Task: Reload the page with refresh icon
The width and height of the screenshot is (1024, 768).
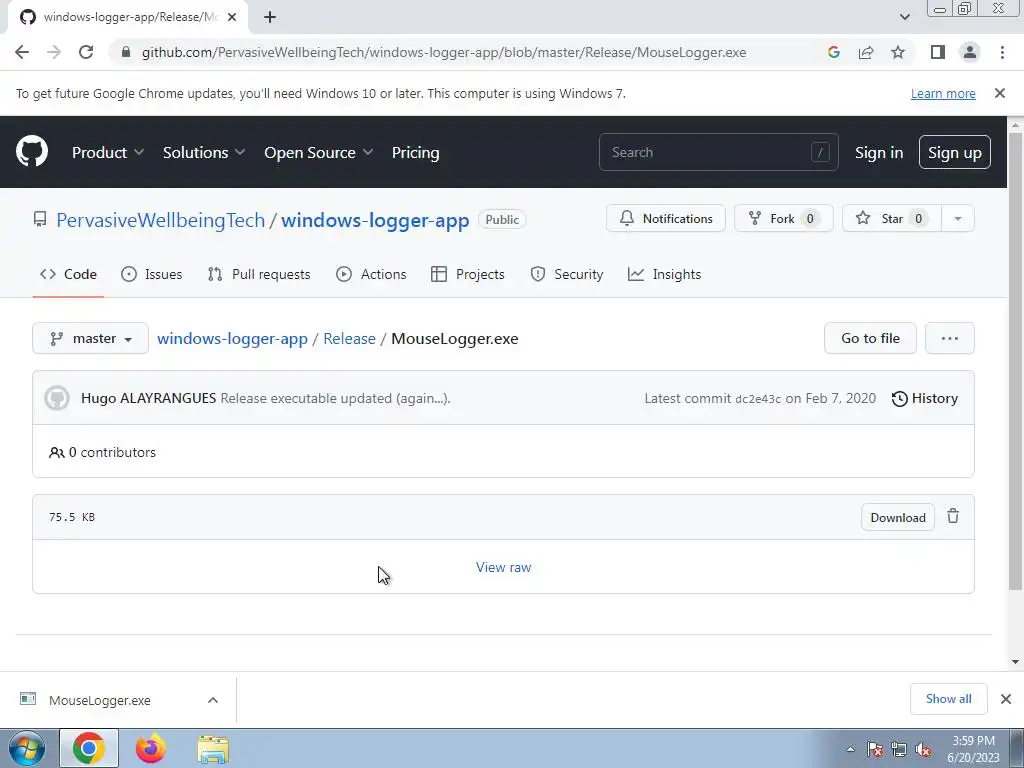Action: pyautogui.click(x=86, y=52)
